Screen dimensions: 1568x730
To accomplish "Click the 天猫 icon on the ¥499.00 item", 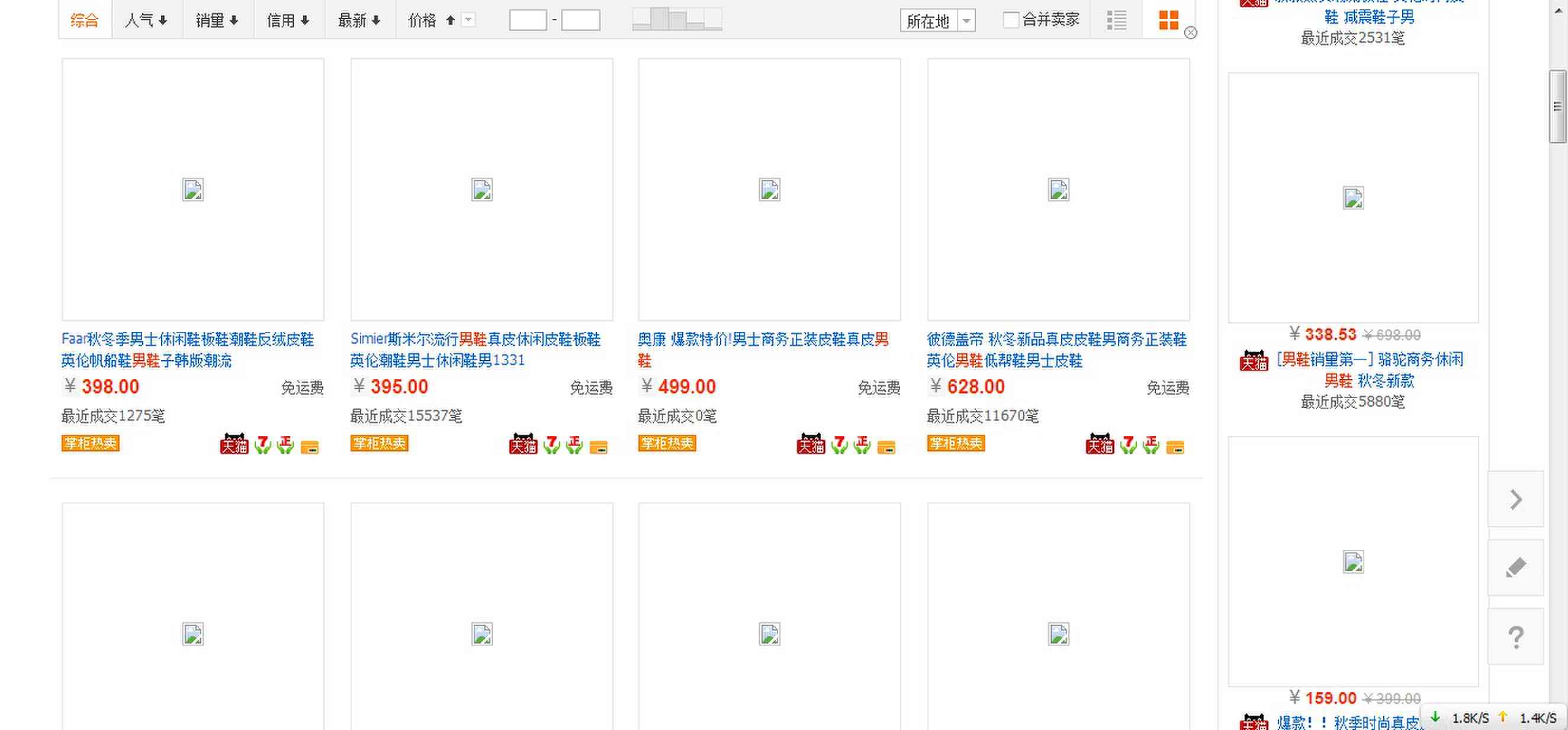I will tap(811, 444).
